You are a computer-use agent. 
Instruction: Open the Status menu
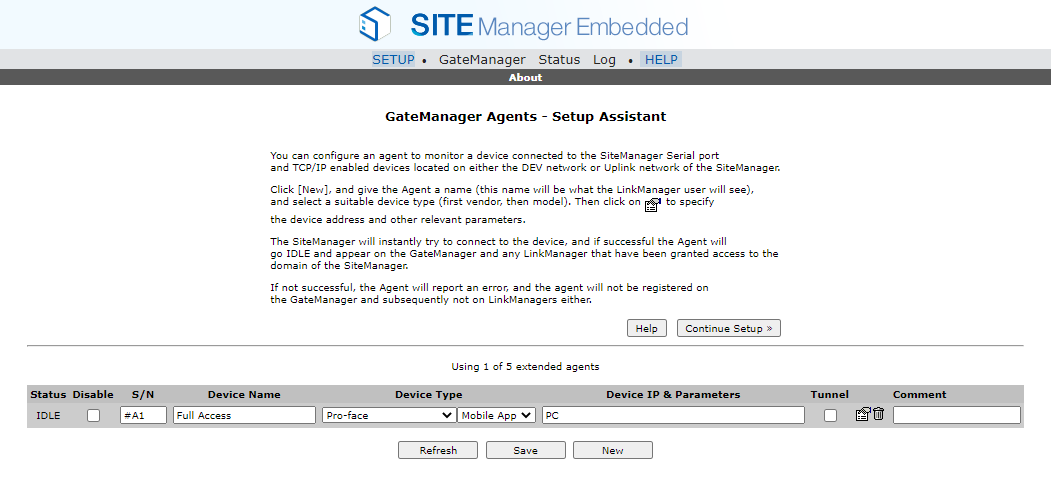[559, 60]
